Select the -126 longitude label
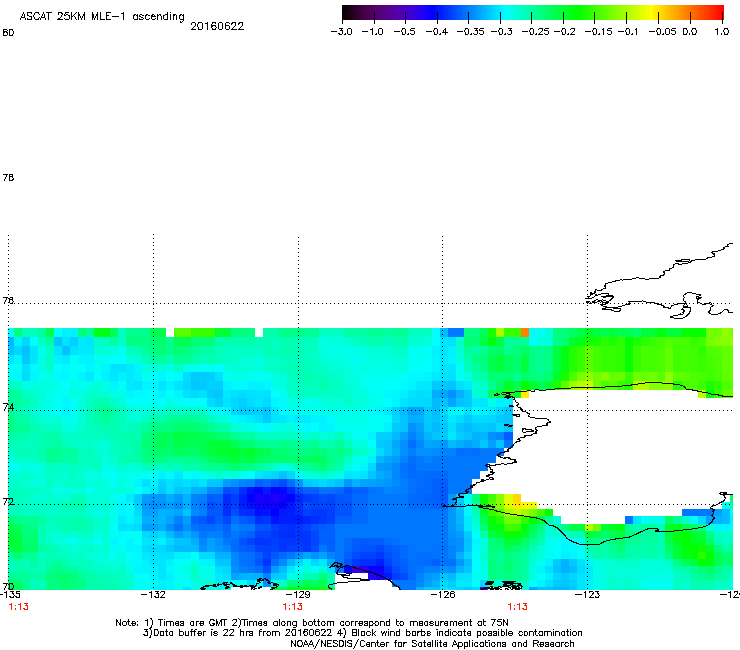Screen dimensions: 740x650 click(x=443, y=595)
